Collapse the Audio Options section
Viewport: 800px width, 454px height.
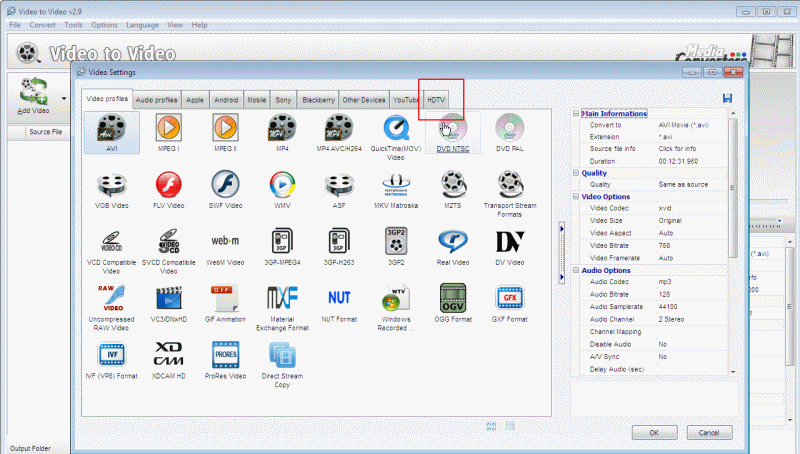coord(576,270)
